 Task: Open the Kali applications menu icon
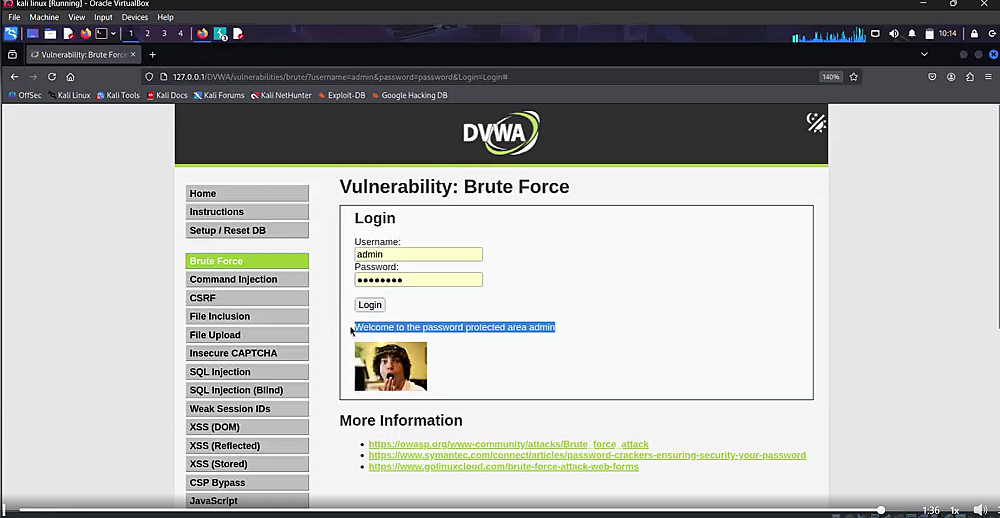[x=11, y=34]
